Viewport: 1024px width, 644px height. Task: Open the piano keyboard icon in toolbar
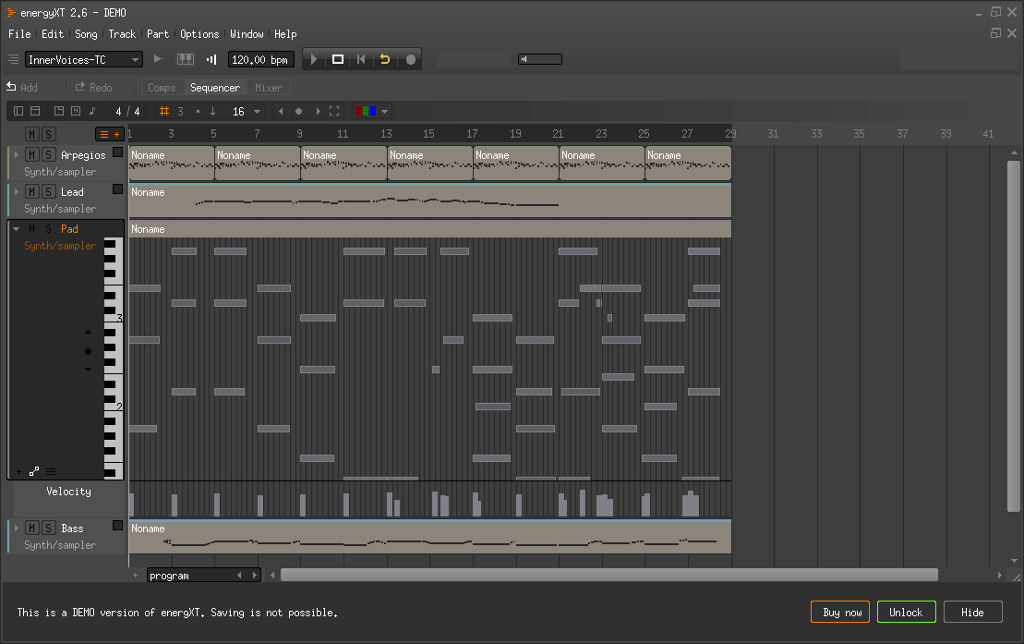(x=186, y=60)
